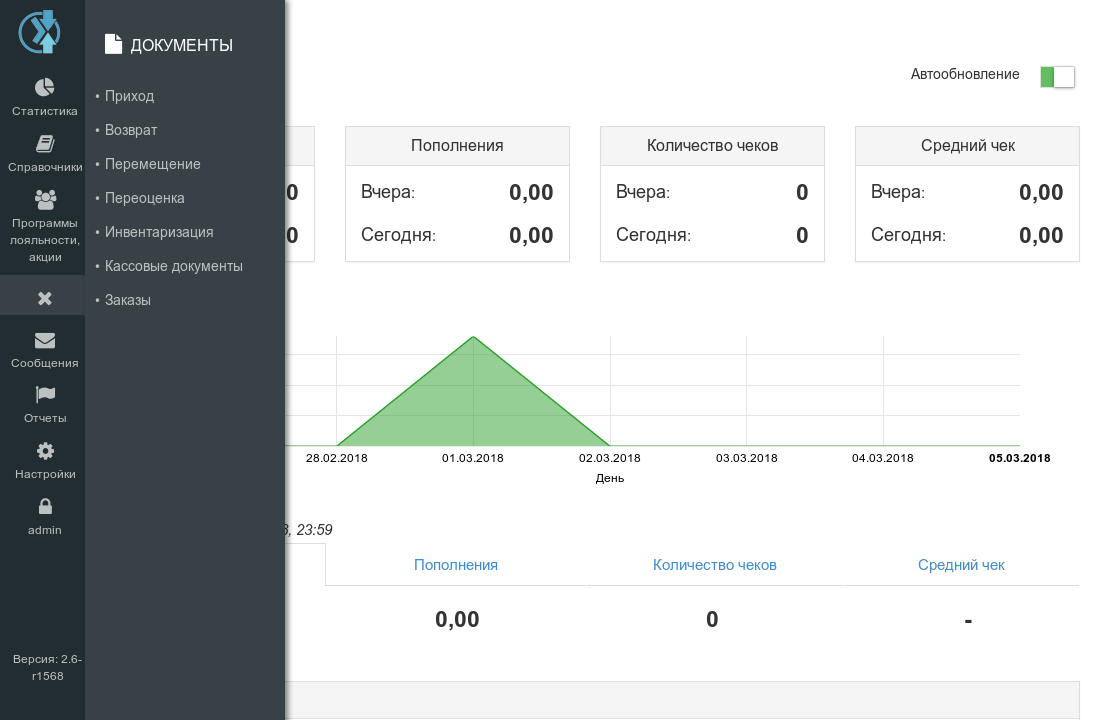Click the Пополнения card header

[x=457, y=146]
